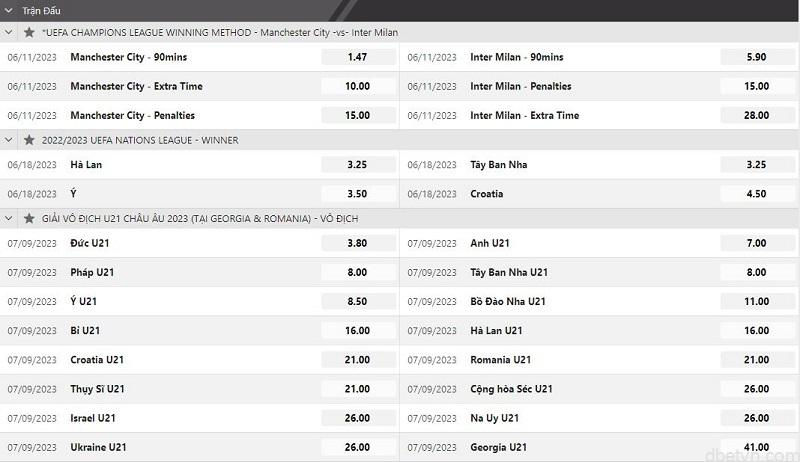Image resolution: width=800 pixels, height=462 pixels.
Task: Click the UEFA Champions League Winning Method heading
Action: point(220,33)
